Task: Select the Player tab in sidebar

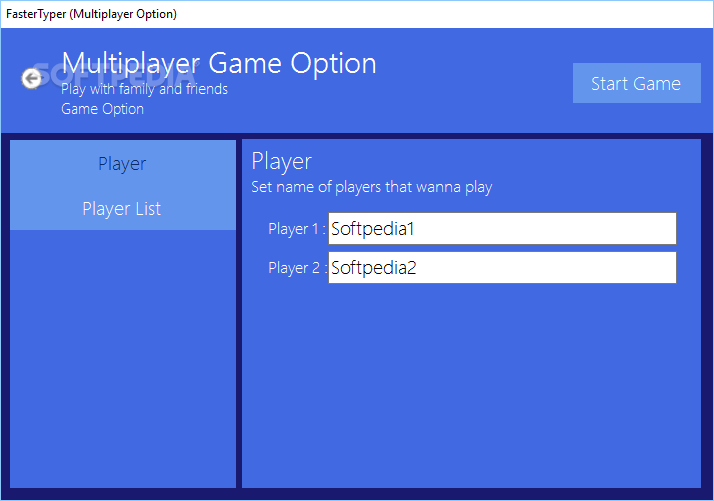Action: click(x=122, y=164)
